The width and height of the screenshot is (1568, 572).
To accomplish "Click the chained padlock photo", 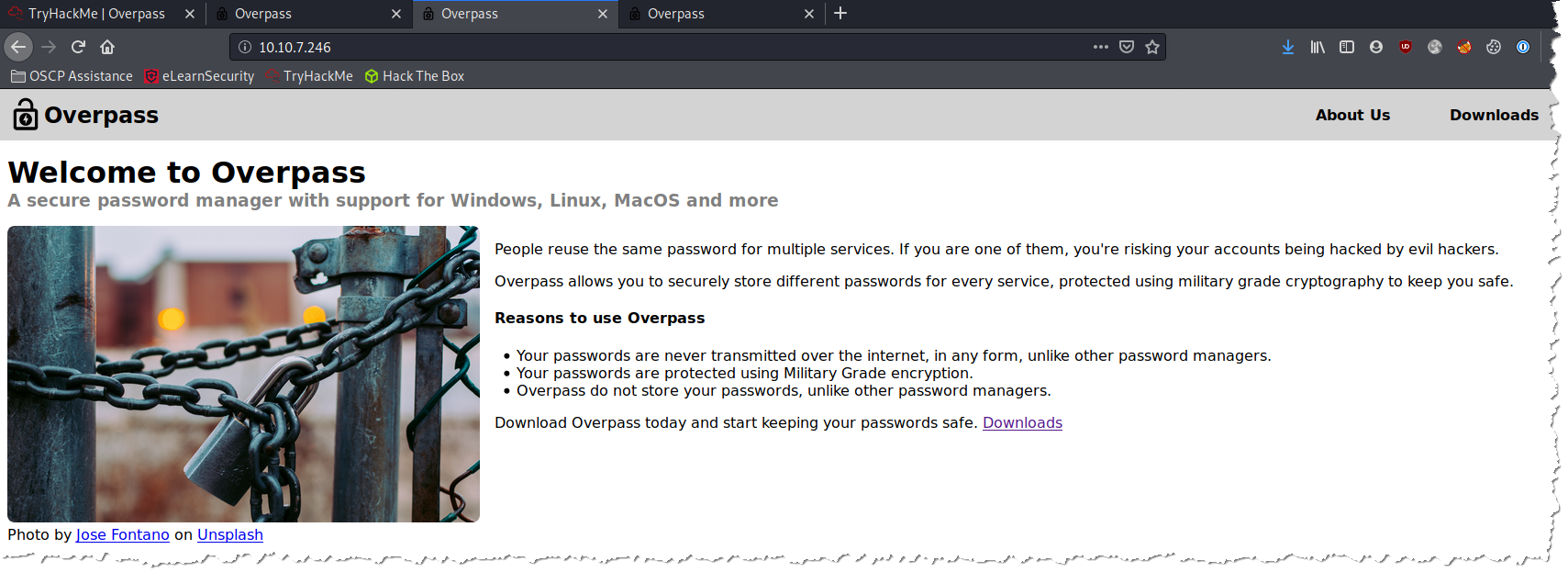I will coord(243,374).
